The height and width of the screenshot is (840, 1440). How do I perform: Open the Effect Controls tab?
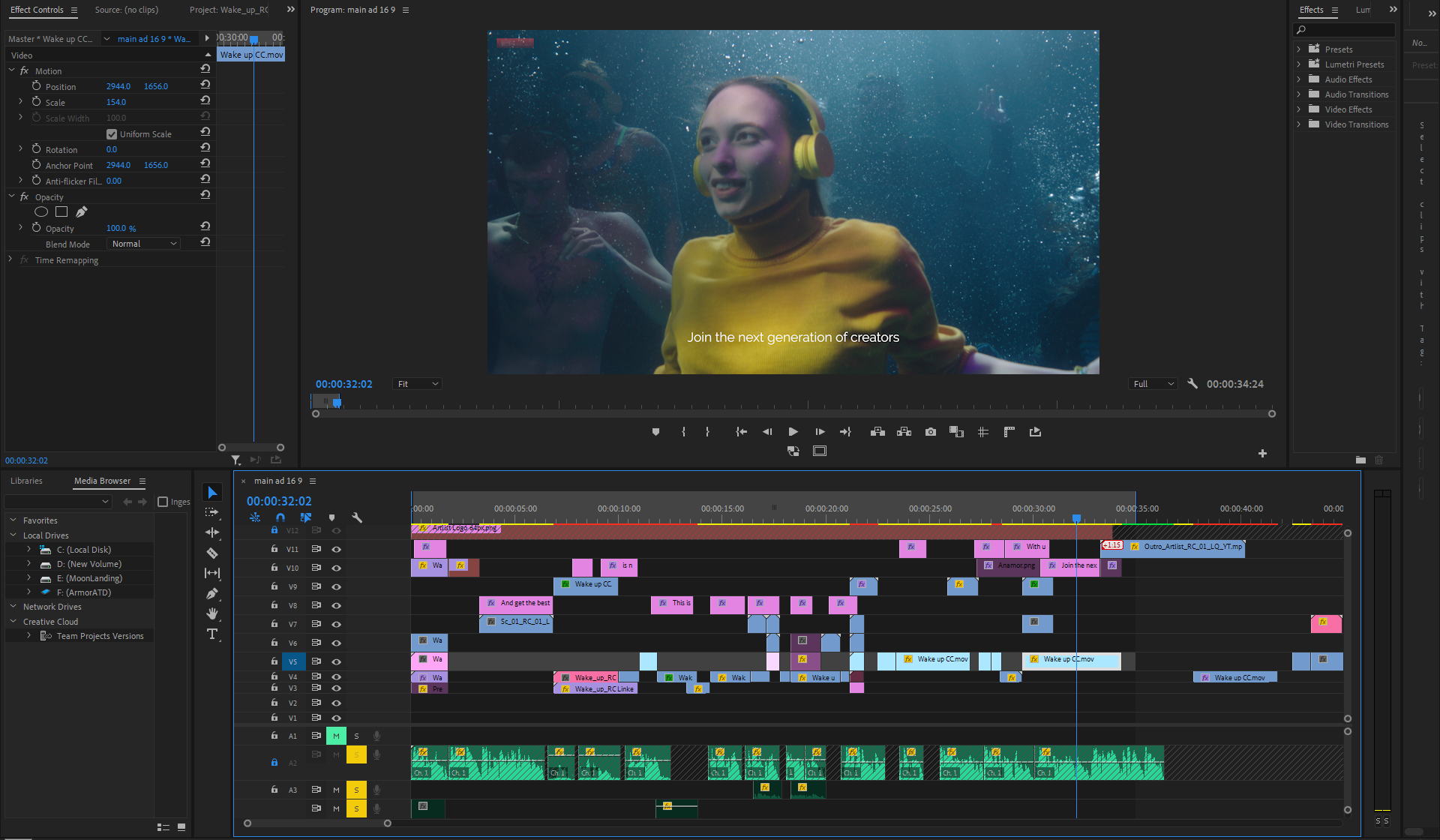click(x=37, y=10)
